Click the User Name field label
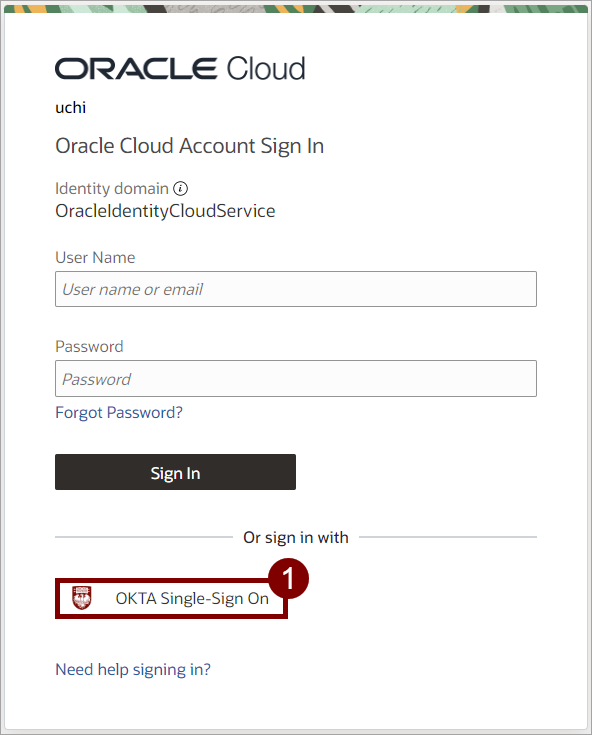Screen dimensions: 592x735 [x=95, y=257]
